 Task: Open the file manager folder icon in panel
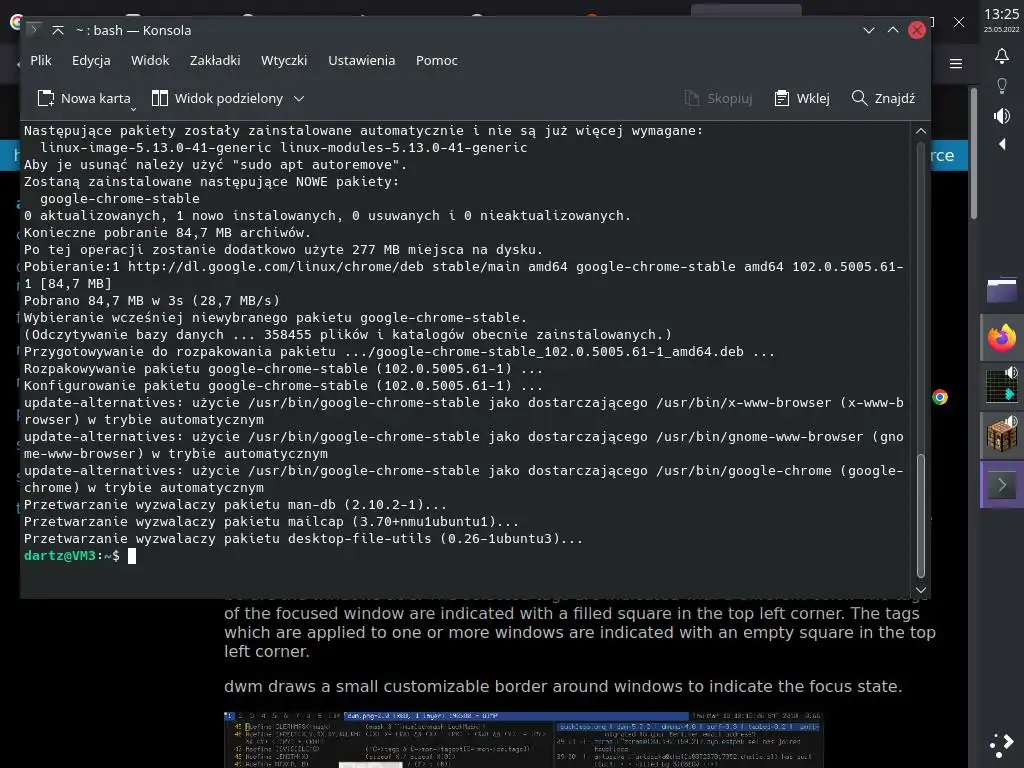pos(1002,291)
